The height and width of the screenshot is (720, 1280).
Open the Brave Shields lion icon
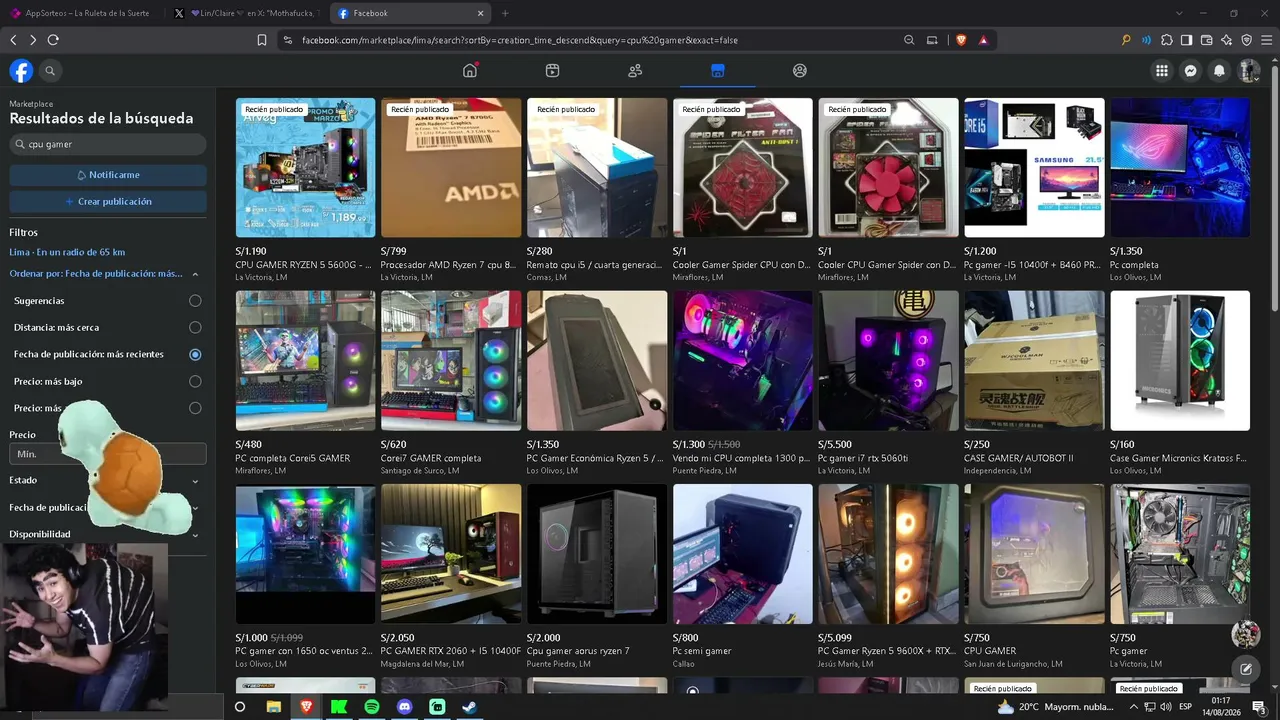point(961,40)
